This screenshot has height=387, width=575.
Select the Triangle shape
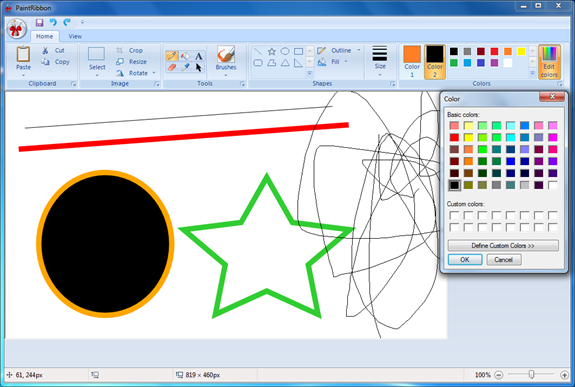point(285,63)
